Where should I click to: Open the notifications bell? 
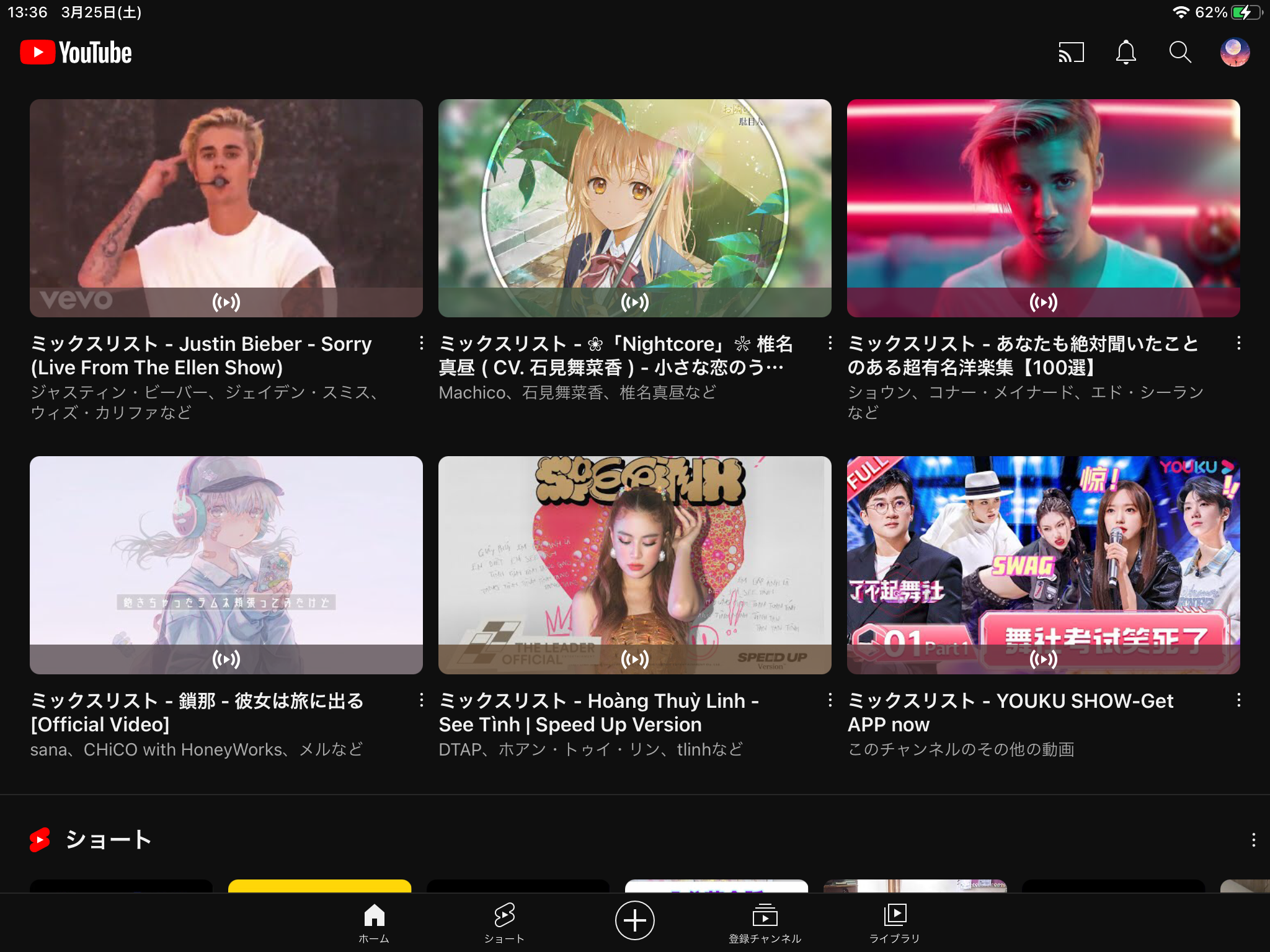(x=1126, y=53)
